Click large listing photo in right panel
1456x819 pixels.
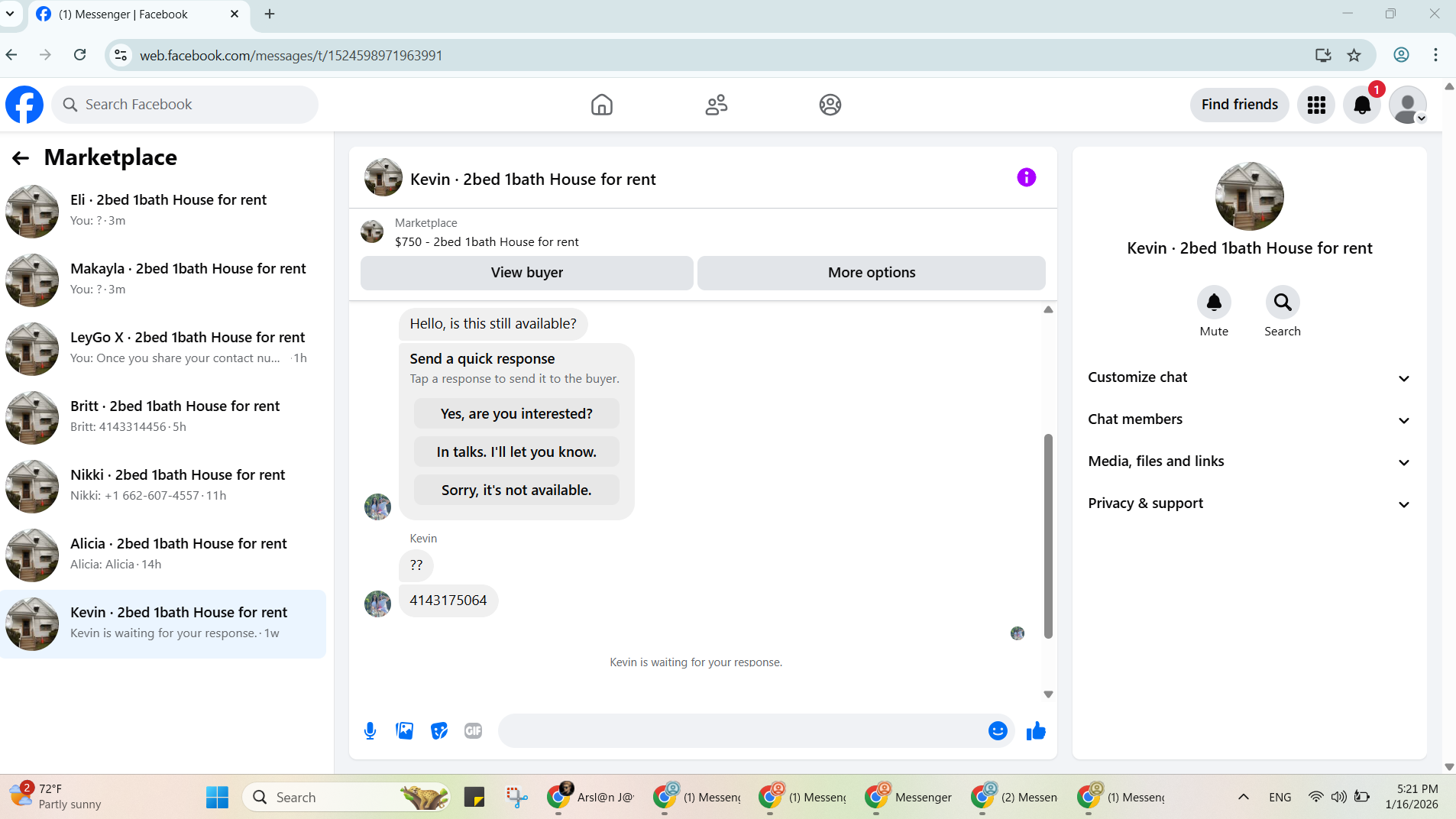point(1250,196)
